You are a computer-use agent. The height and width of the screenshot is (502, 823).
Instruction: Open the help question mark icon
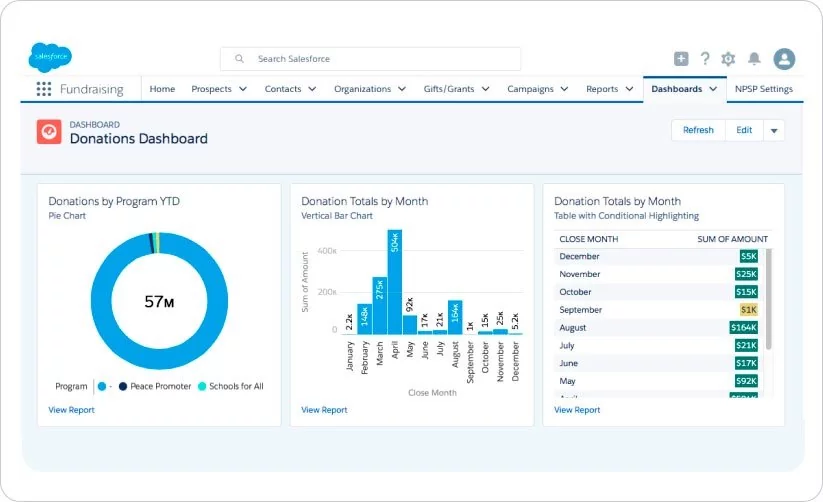[x=705, y=59]
